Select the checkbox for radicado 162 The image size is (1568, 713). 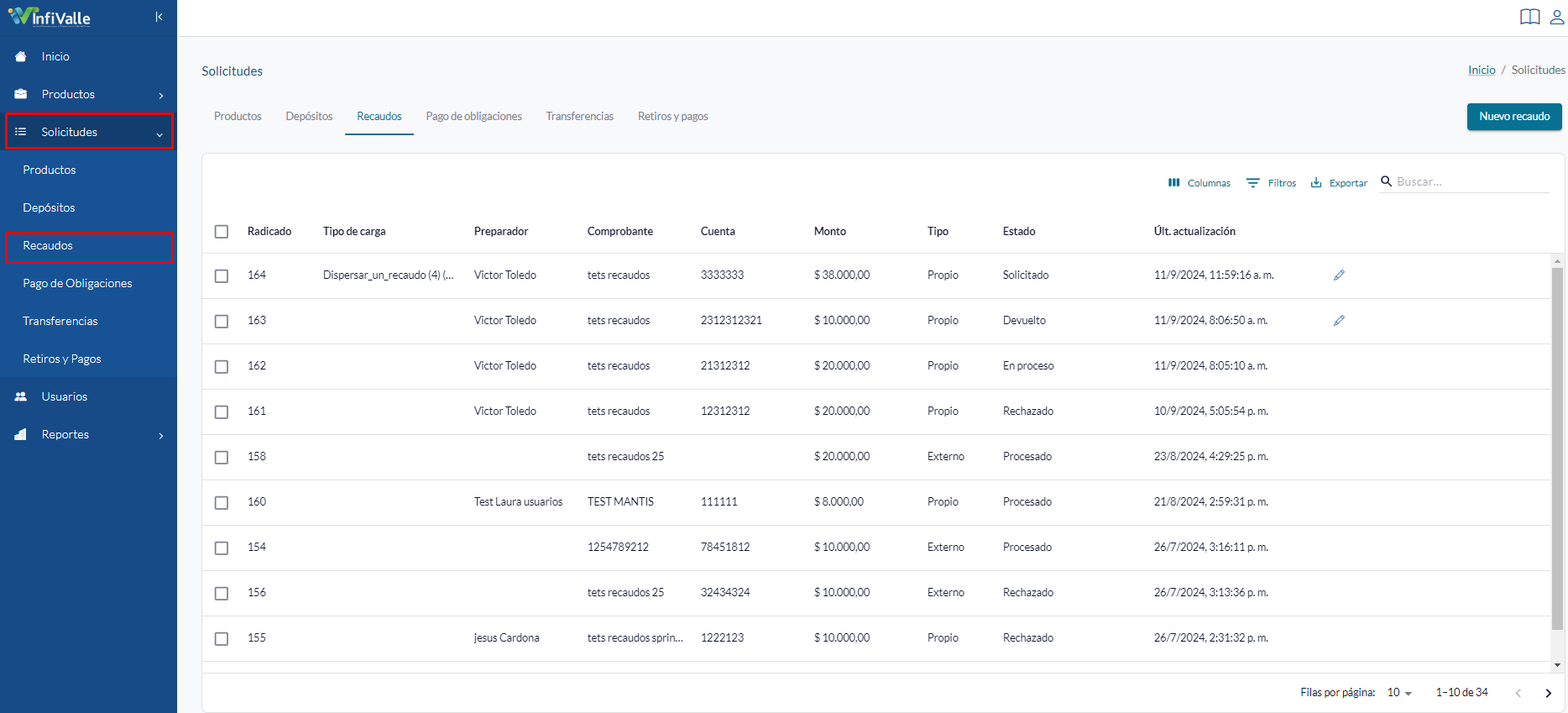point(222,366)
